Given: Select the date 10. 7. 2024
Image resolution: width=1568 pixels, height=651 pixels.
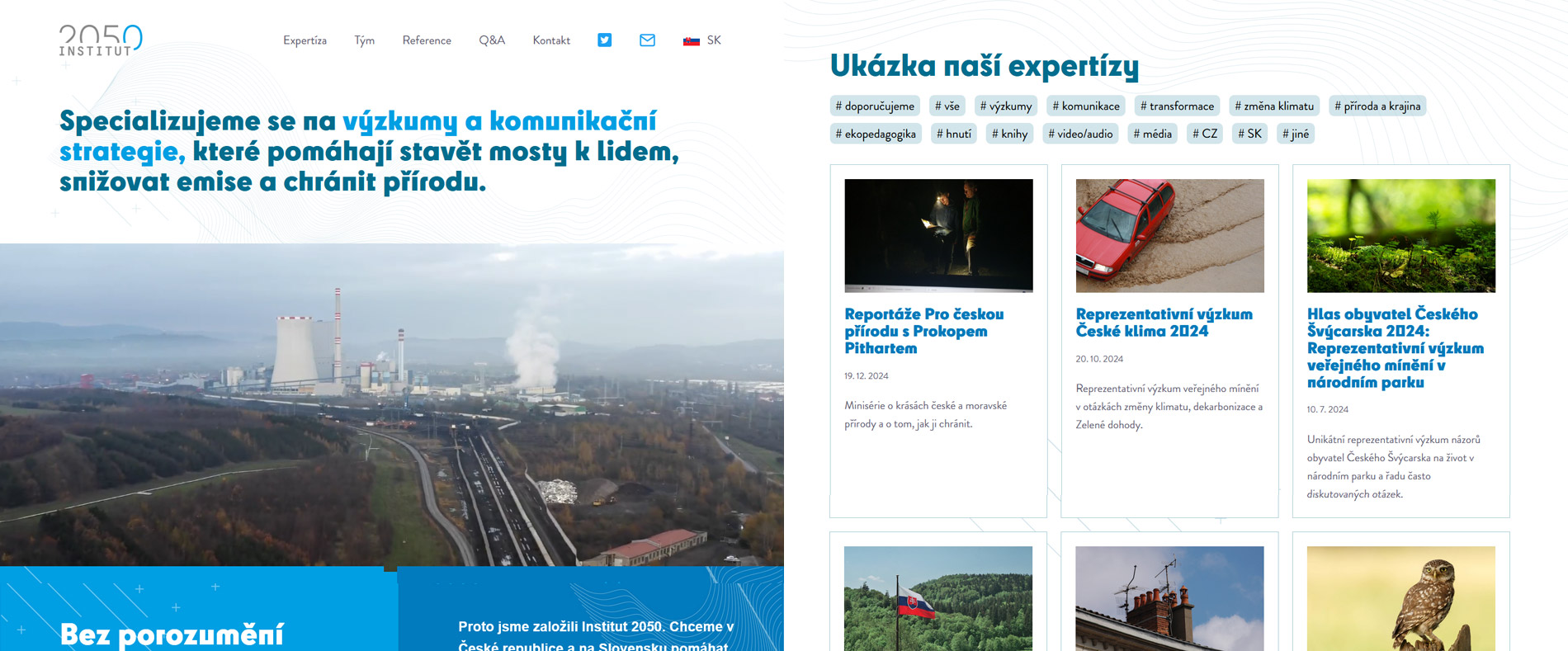Looking at the screenshot, I should point(1327,409).
